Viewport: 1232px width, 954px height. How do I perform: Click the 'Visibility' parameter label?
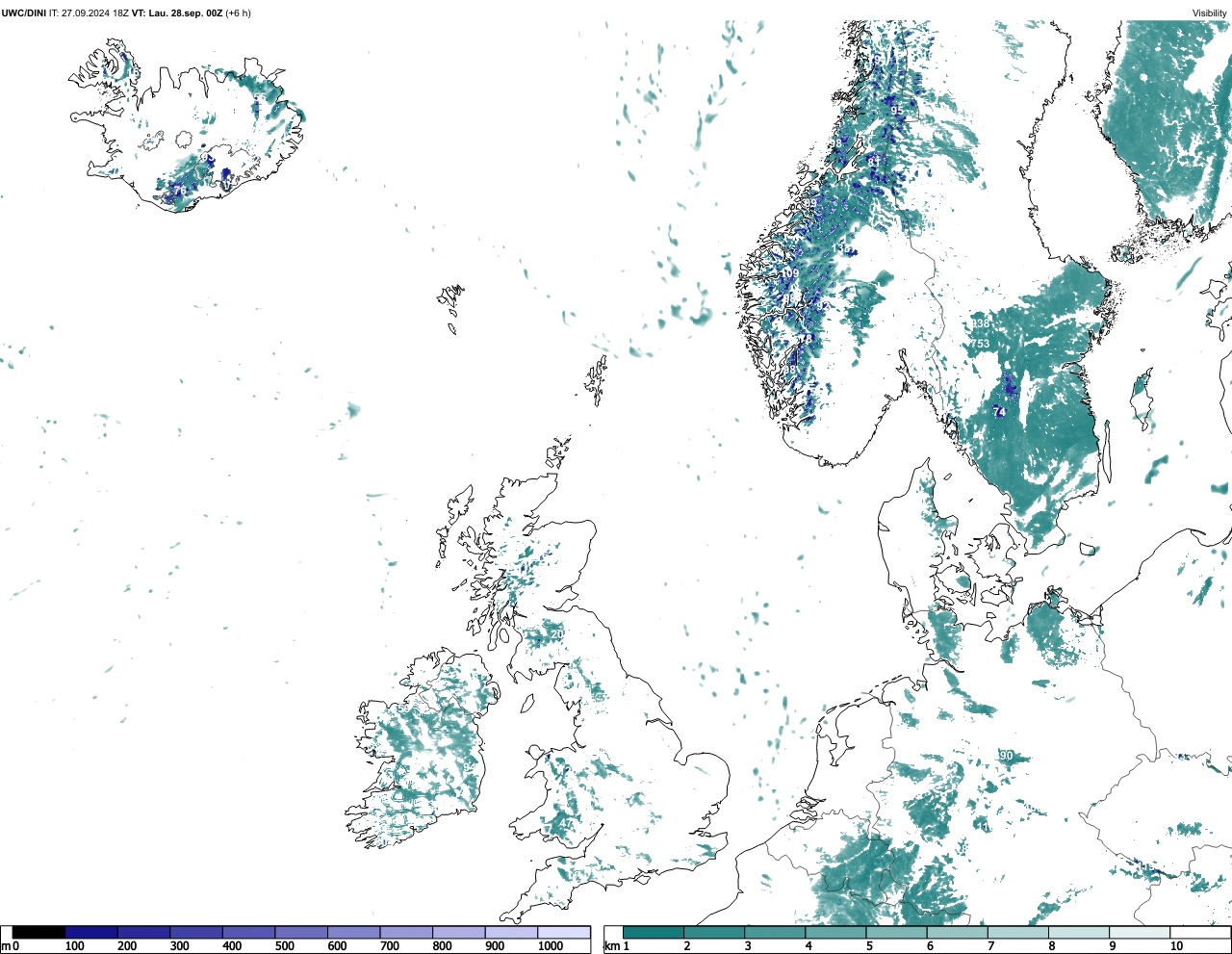pyautogui.click(x=1210, y=13)
